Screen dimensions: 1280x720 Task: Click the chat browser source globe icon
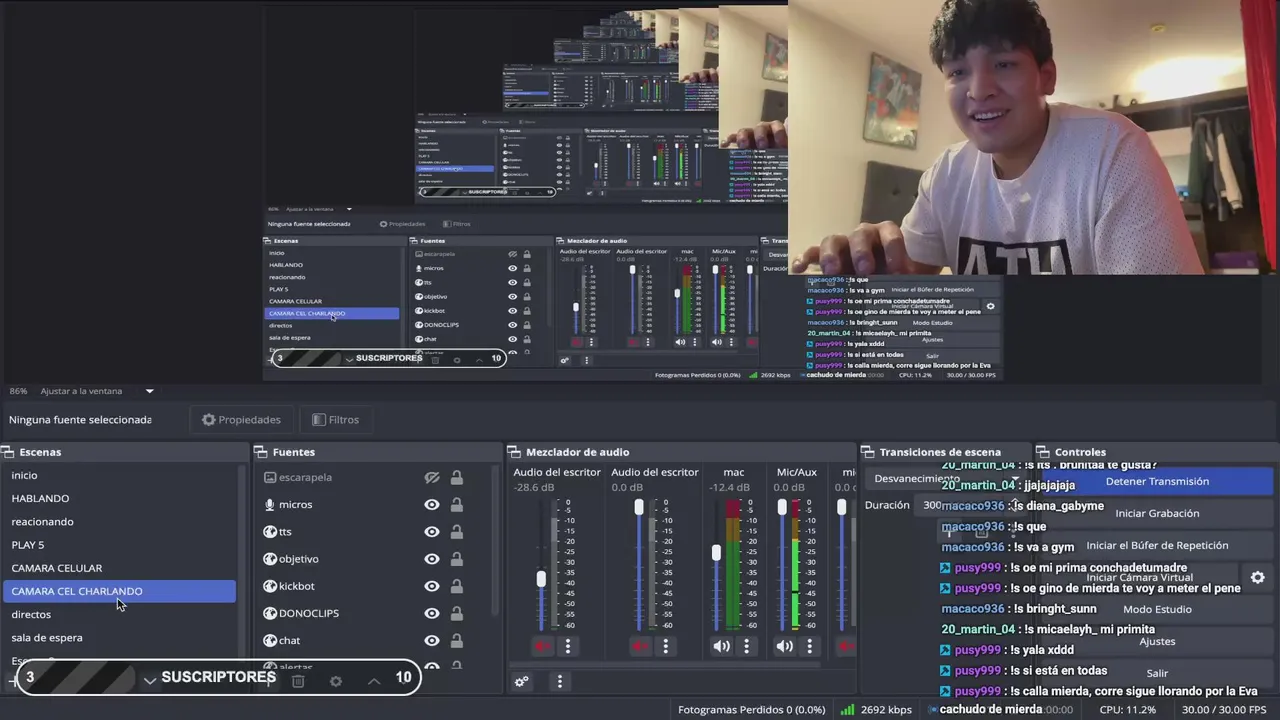click(270, 640)
